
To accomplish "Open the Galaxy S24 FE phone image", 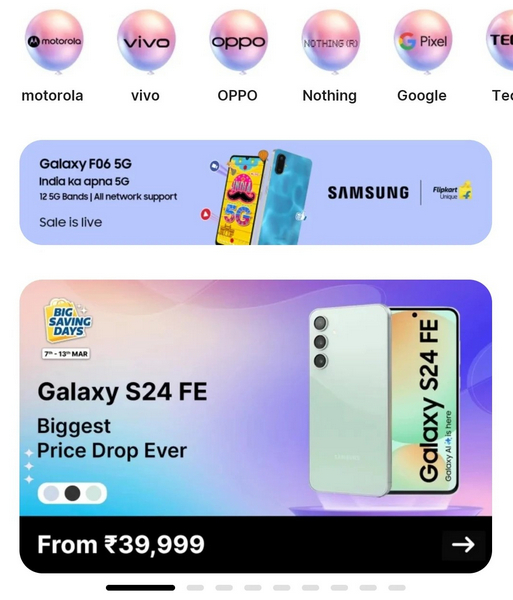I will pos(384,401).
